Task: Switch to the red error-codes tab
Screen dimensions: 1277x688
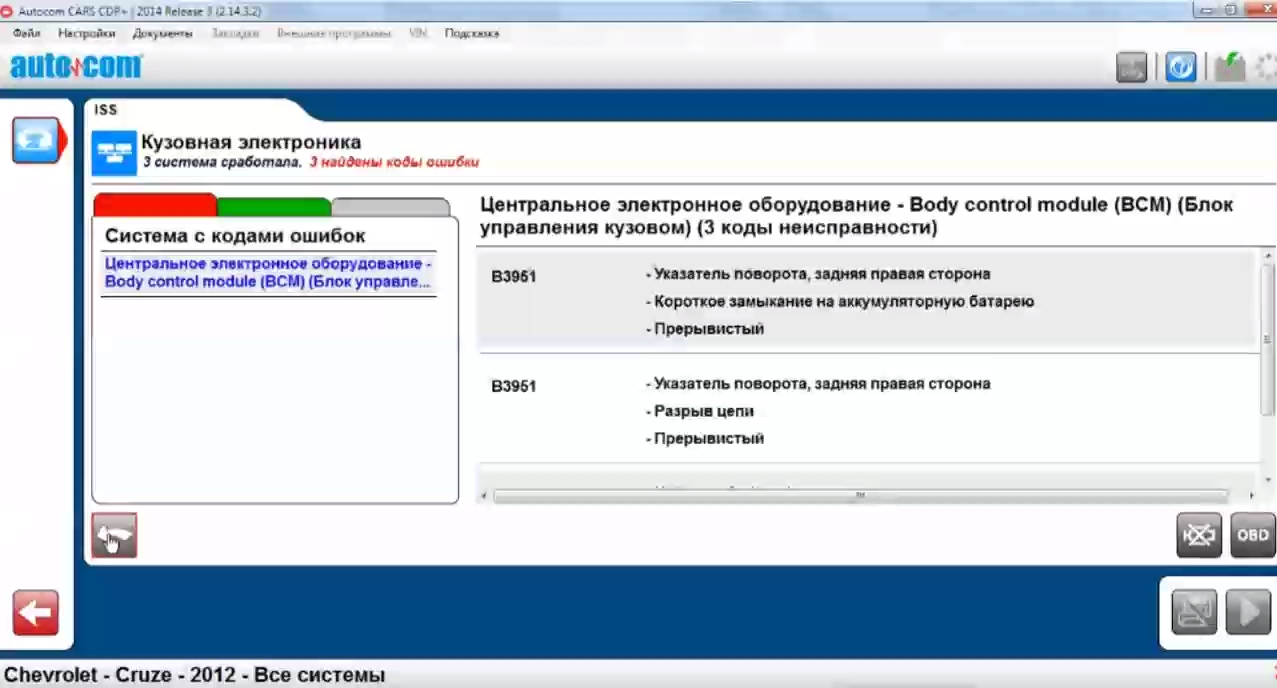Action: tap(155, 205)
